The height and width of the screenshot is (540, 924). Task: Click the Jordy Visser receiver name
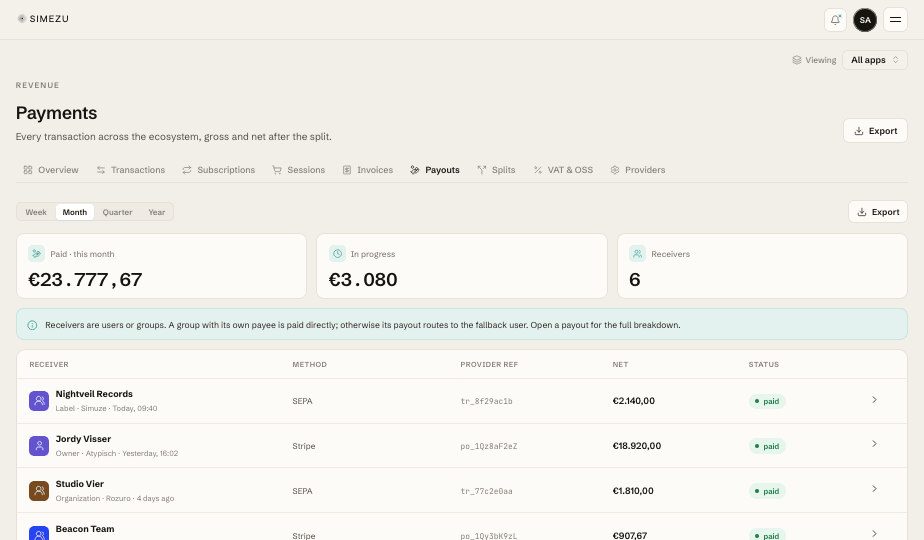(x=83, y=439)
